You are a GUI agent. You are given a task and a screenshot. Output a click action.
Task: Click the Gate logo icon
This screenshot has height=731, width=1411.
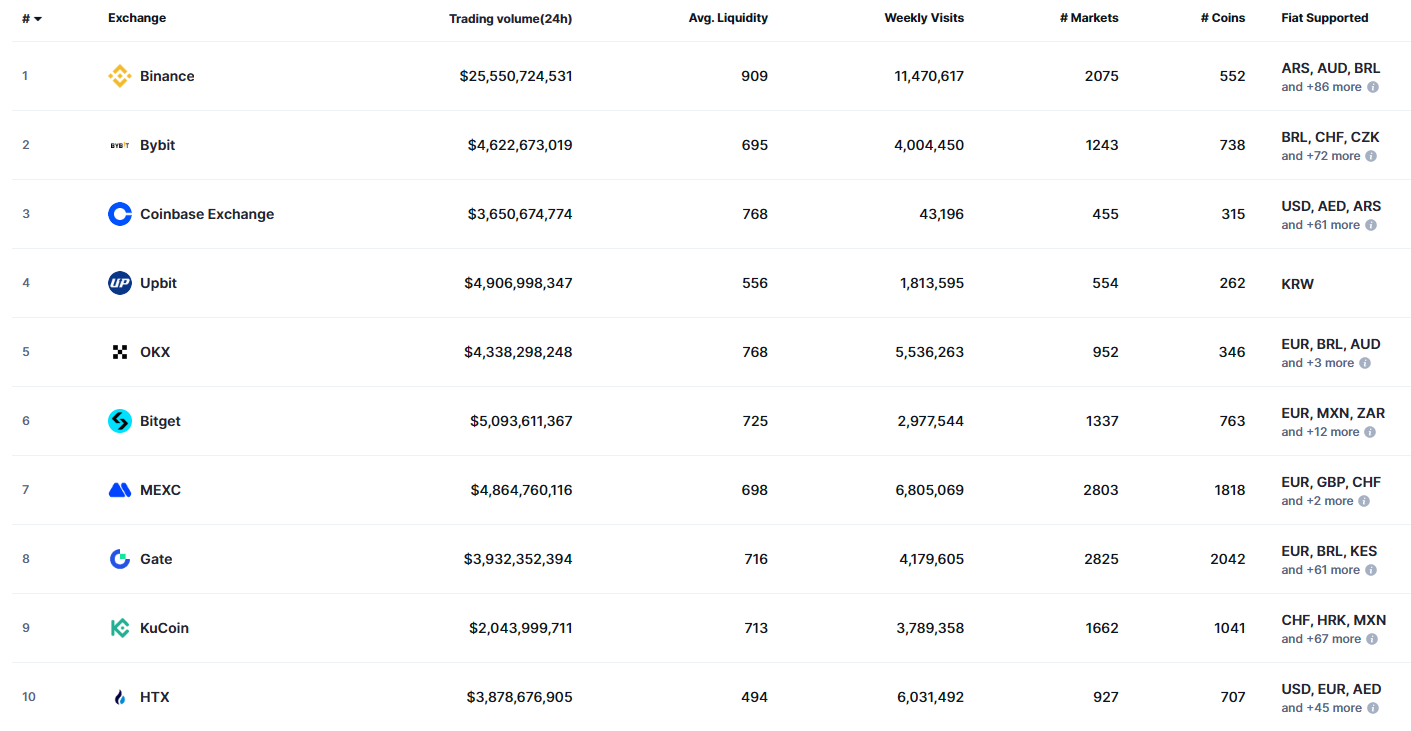[x=120, y=559]
